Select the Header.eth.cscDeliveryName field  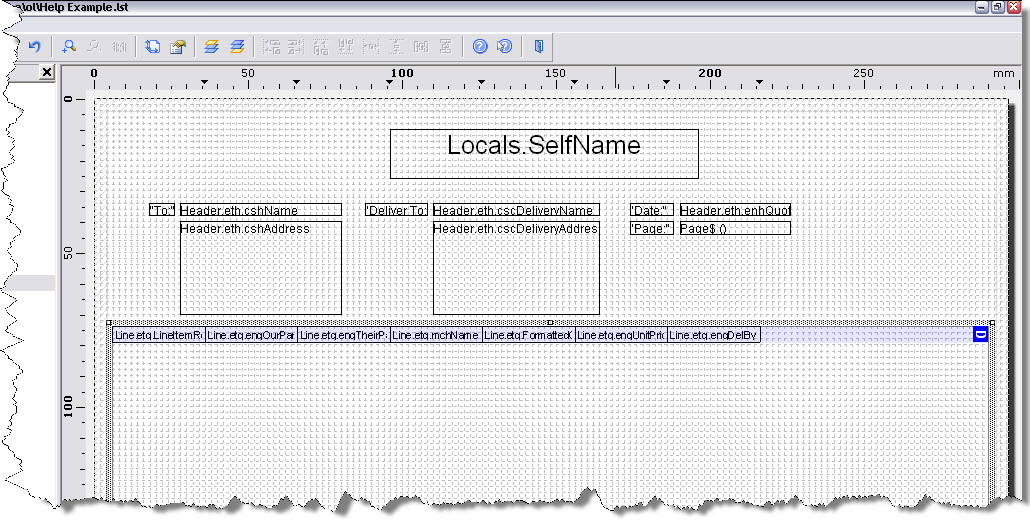tap(516, 210)
